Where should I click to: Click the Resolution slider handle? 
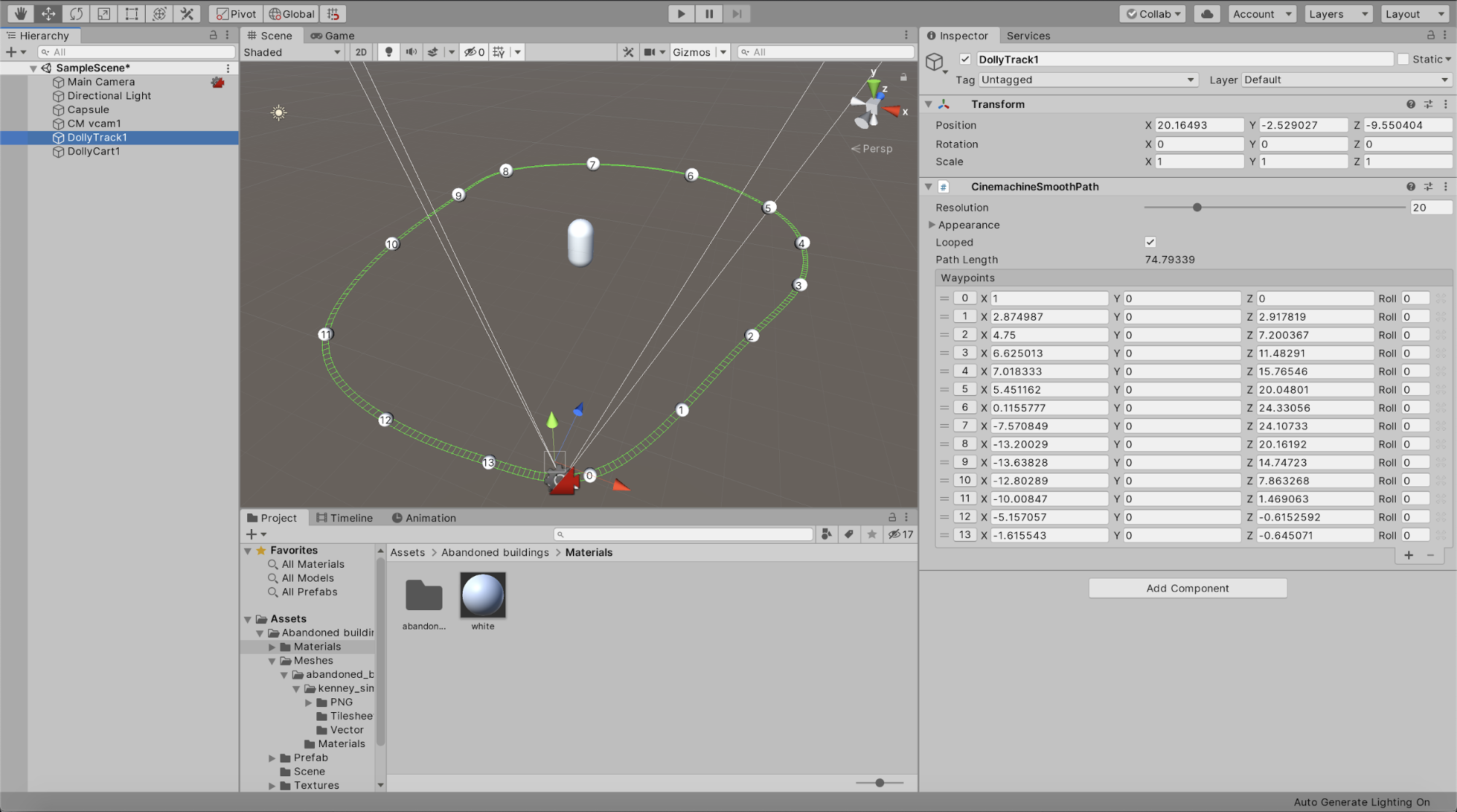tap(1197, 207)
